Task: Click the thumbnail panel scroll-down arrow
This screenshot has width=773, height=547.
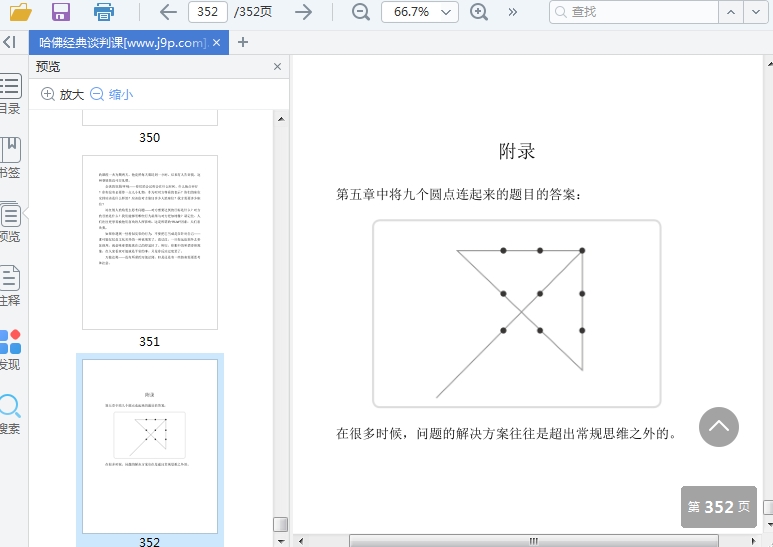Action: 281,541
